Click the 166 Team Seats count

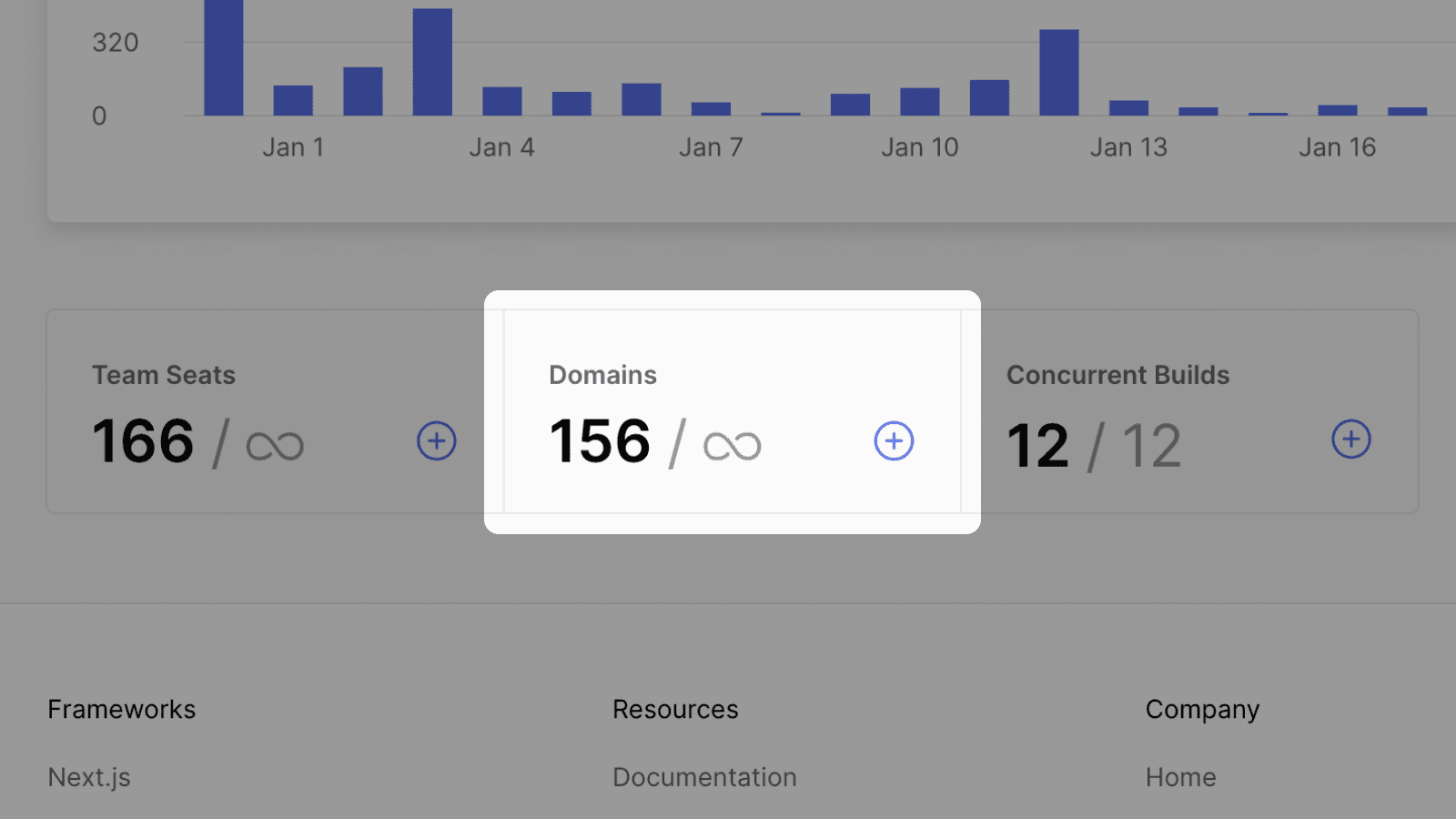point(143,441)
